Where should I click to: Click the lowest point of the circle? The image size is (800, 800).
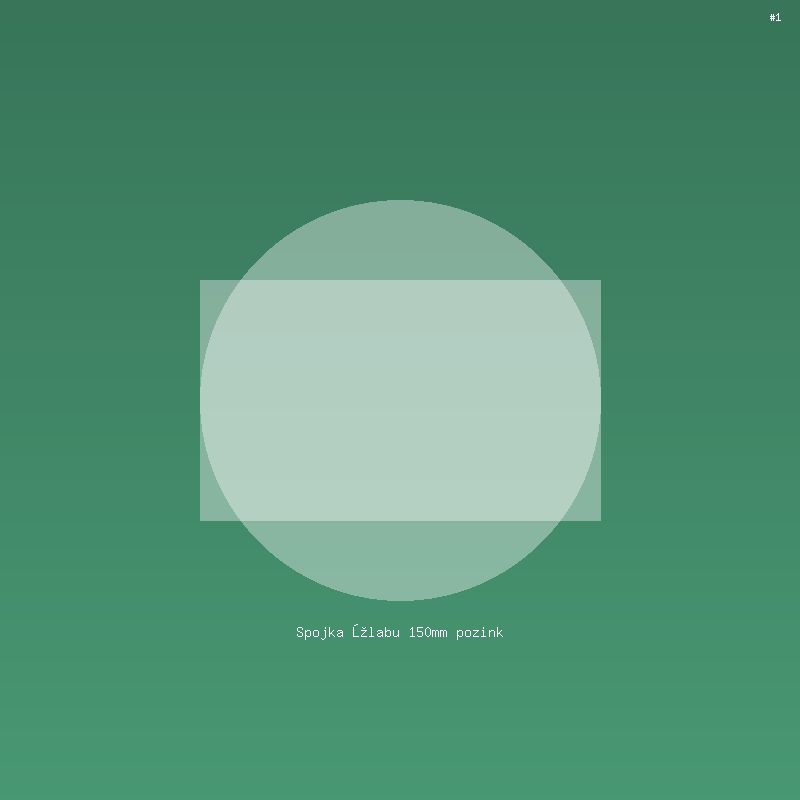[400, 598]
